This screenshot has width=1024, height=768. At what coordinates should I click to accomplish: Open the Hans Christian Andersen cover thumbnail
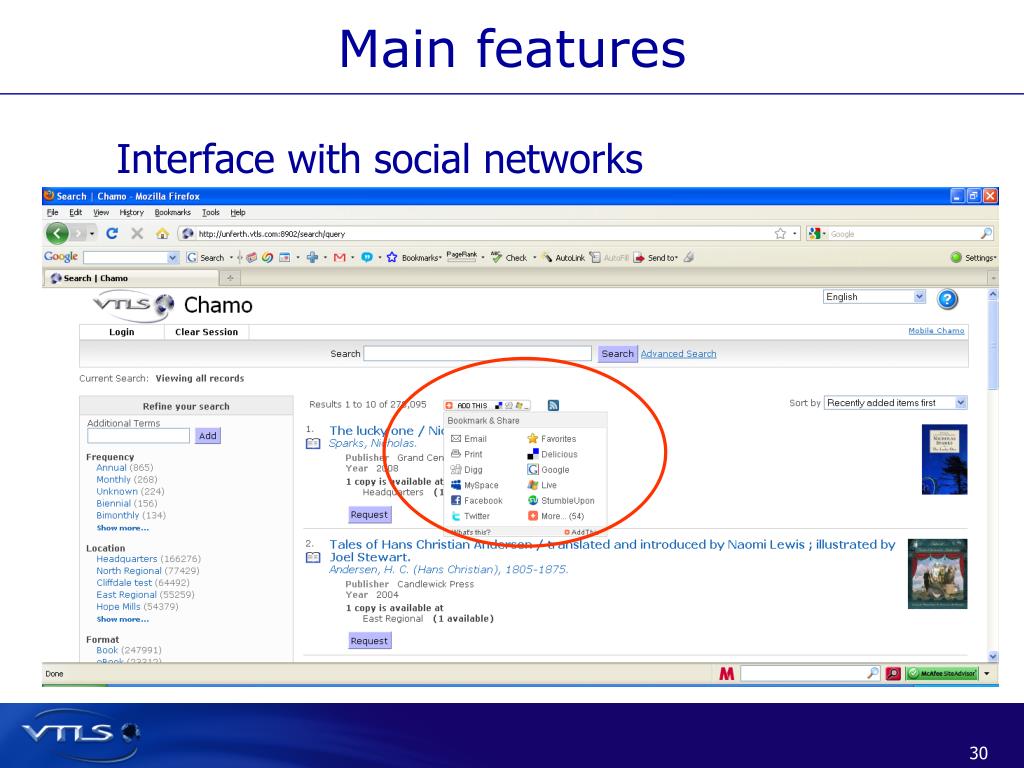pyautogui.click(x=937, y=574)
